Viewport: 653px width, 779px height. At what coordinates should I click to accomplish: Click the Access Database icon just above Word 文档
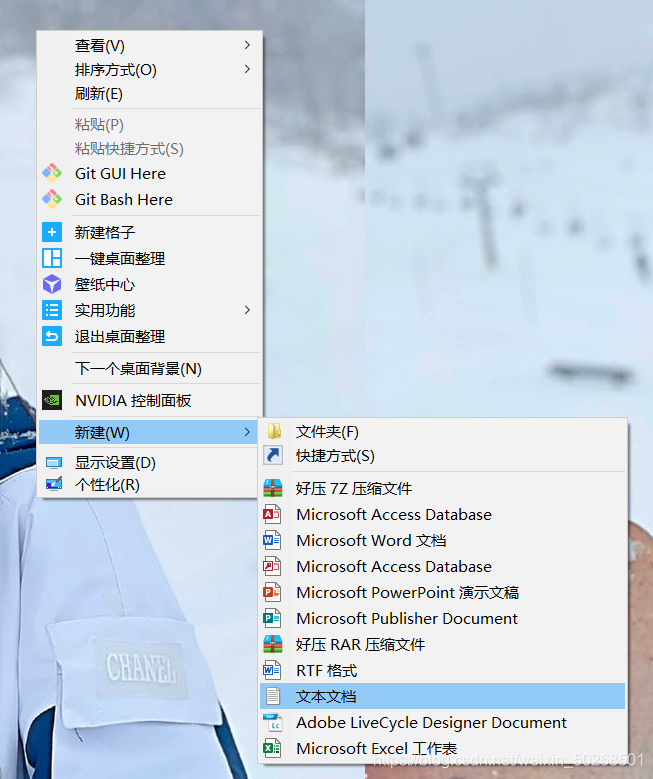272,514
